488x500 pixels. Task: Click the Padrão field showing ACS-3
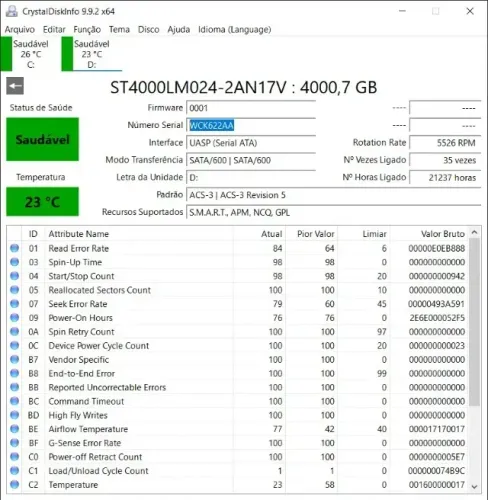[333, 195]
